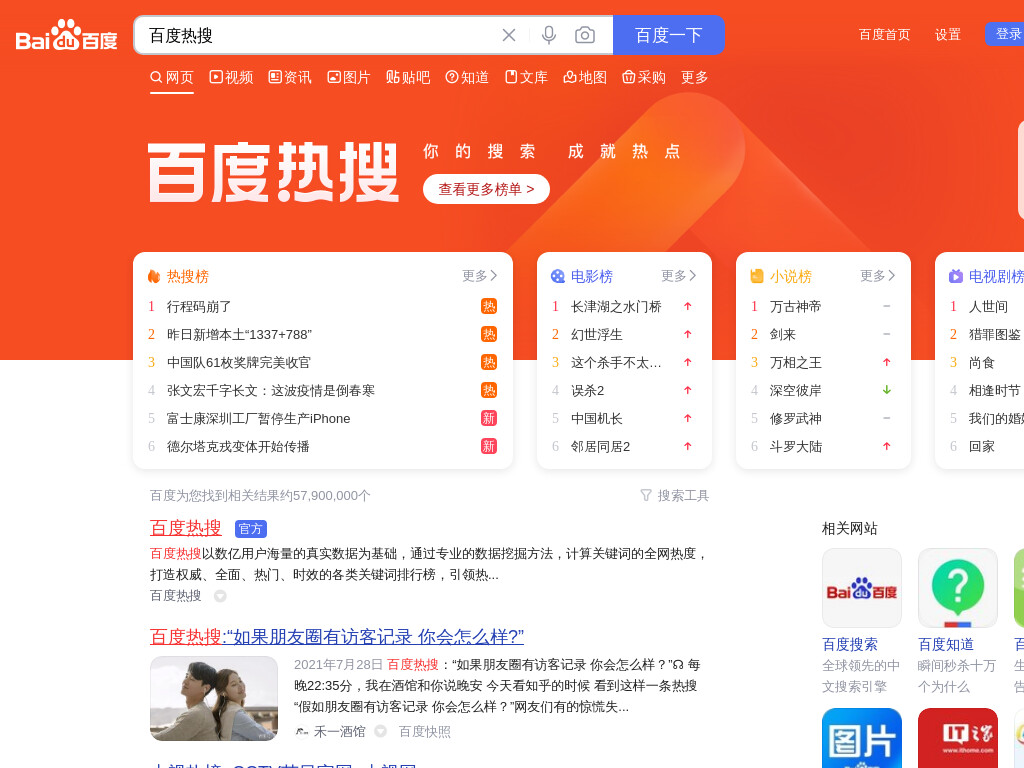Open the 百度搜索 related site logo
1024x768 pixels.
click(x=861, y=588)
